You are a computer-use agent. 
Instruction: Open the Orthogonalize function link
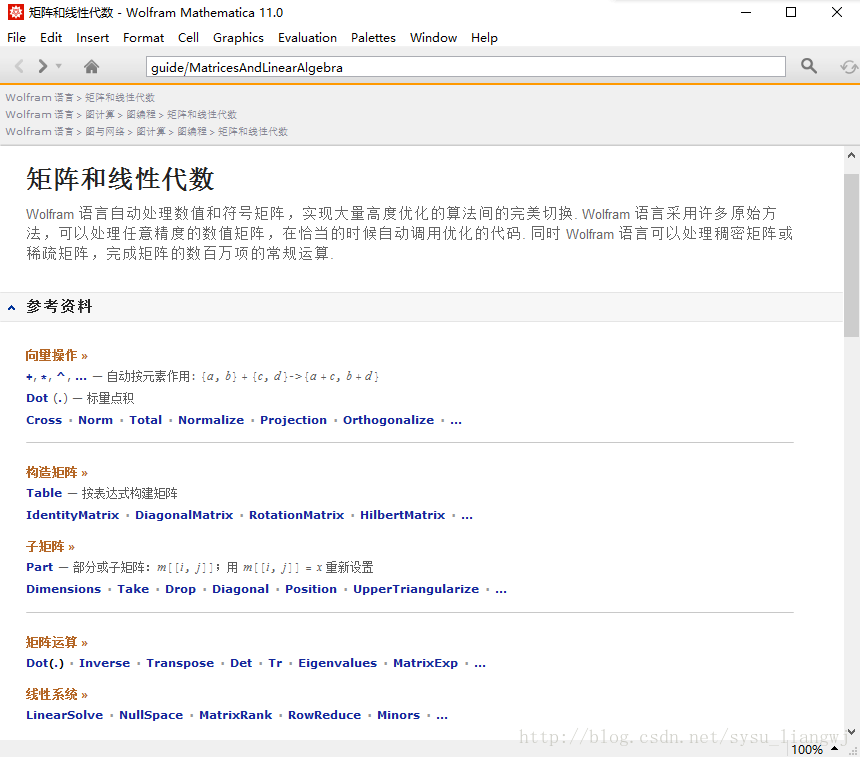(388, 420)
